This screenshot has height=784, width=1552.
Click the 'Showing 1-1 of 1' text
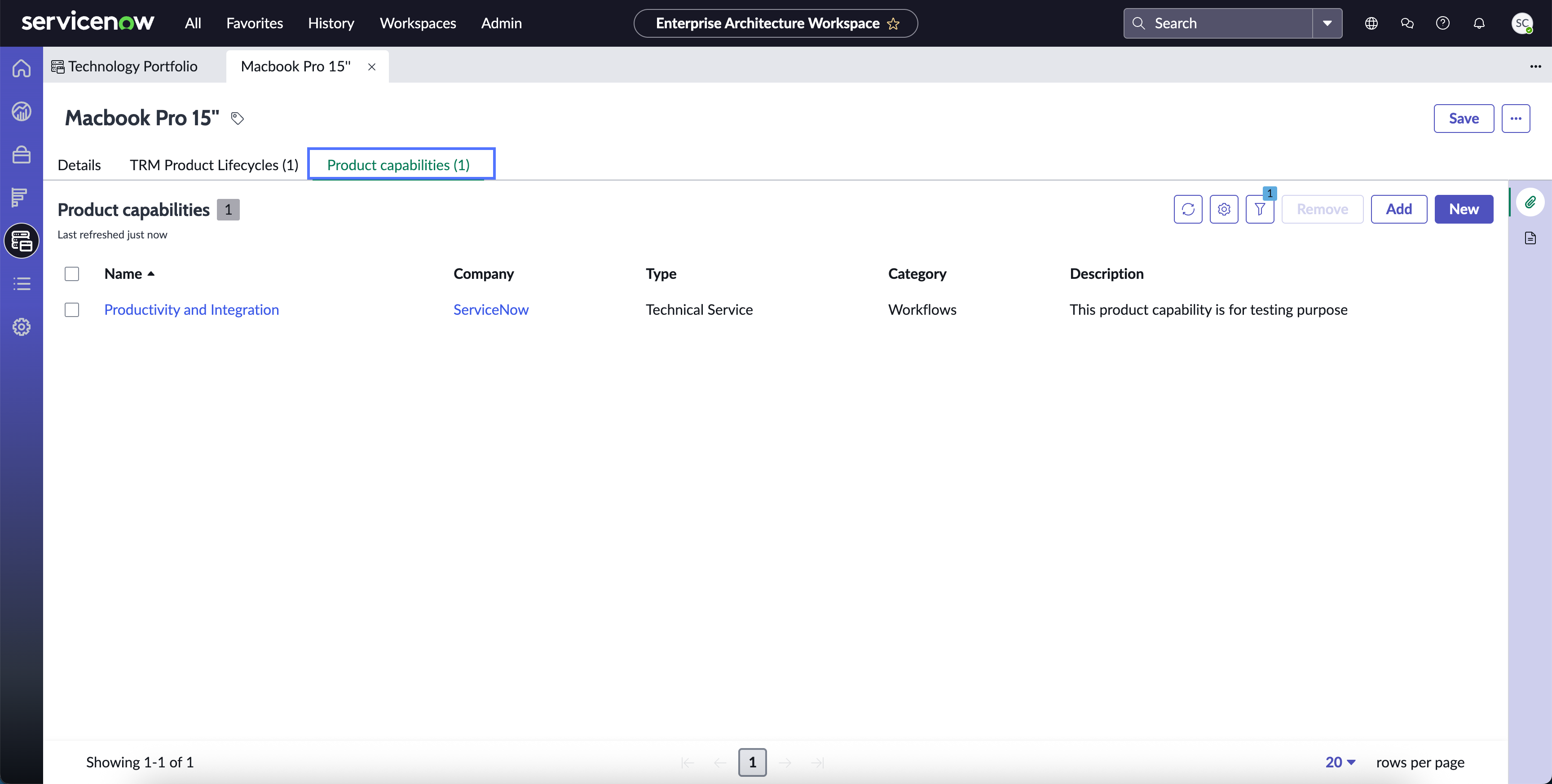(140, 762)
